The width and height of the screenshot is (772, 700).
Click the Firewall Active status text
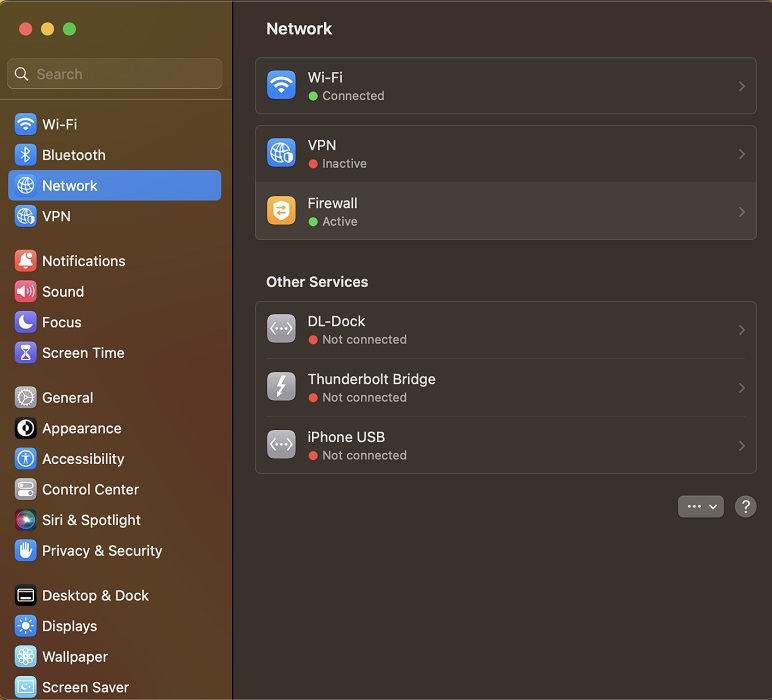(x=340, y=222)
